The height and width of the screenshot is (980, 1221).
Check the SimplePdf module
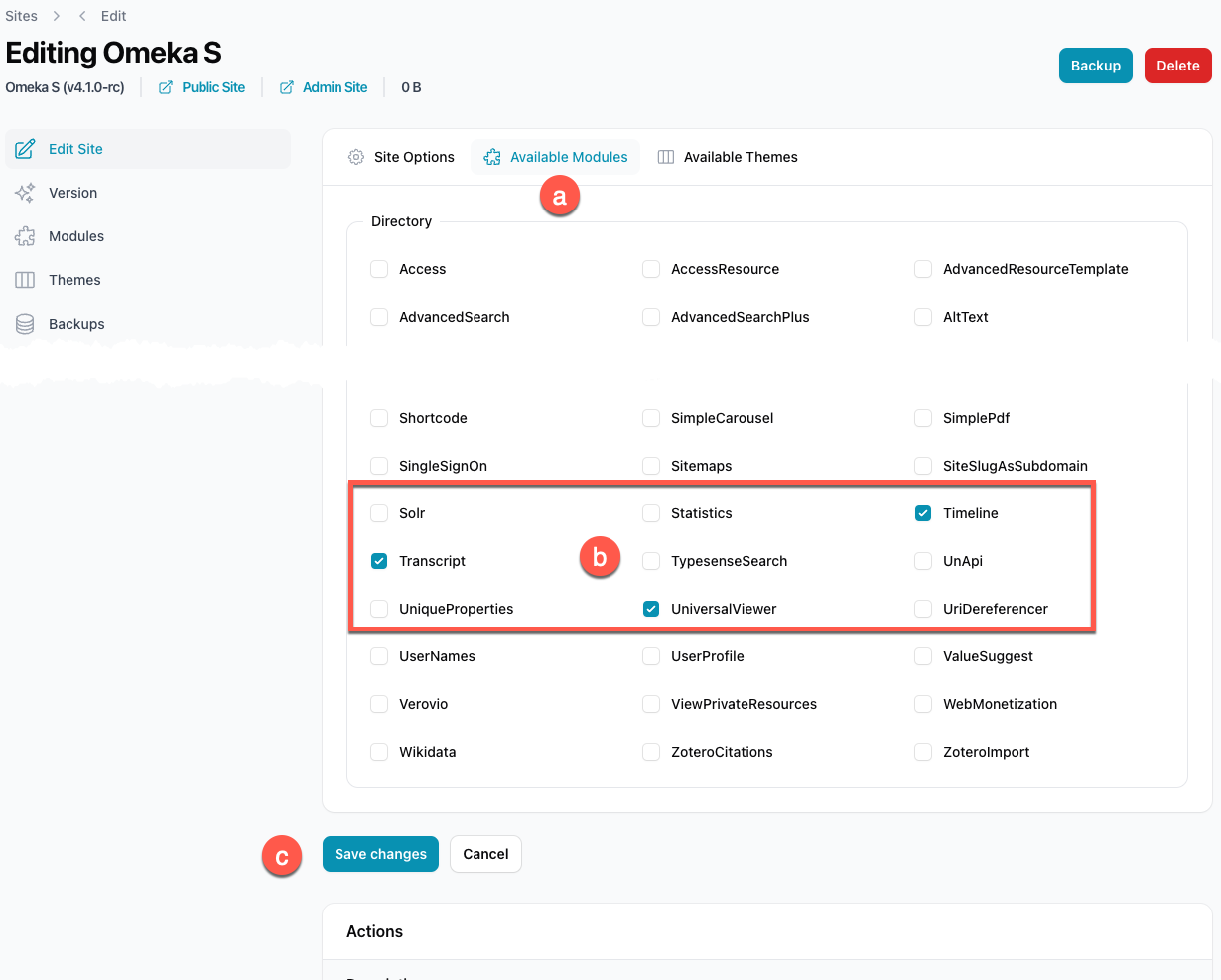click(923, 418)
